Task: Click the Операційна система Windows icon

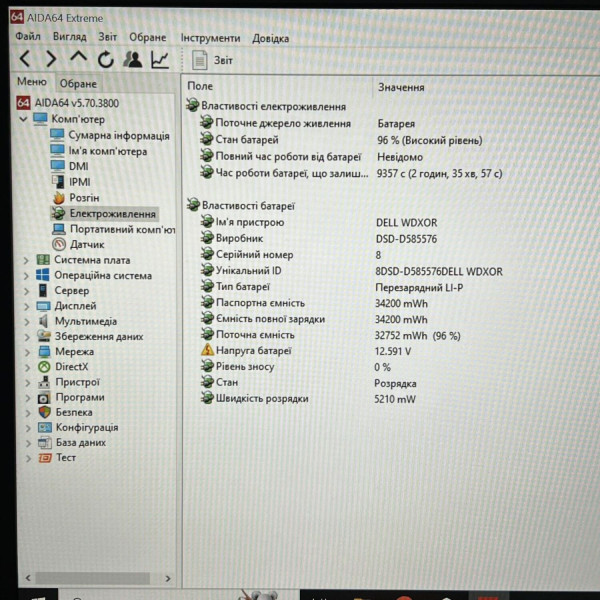Action: pos(42,275)
